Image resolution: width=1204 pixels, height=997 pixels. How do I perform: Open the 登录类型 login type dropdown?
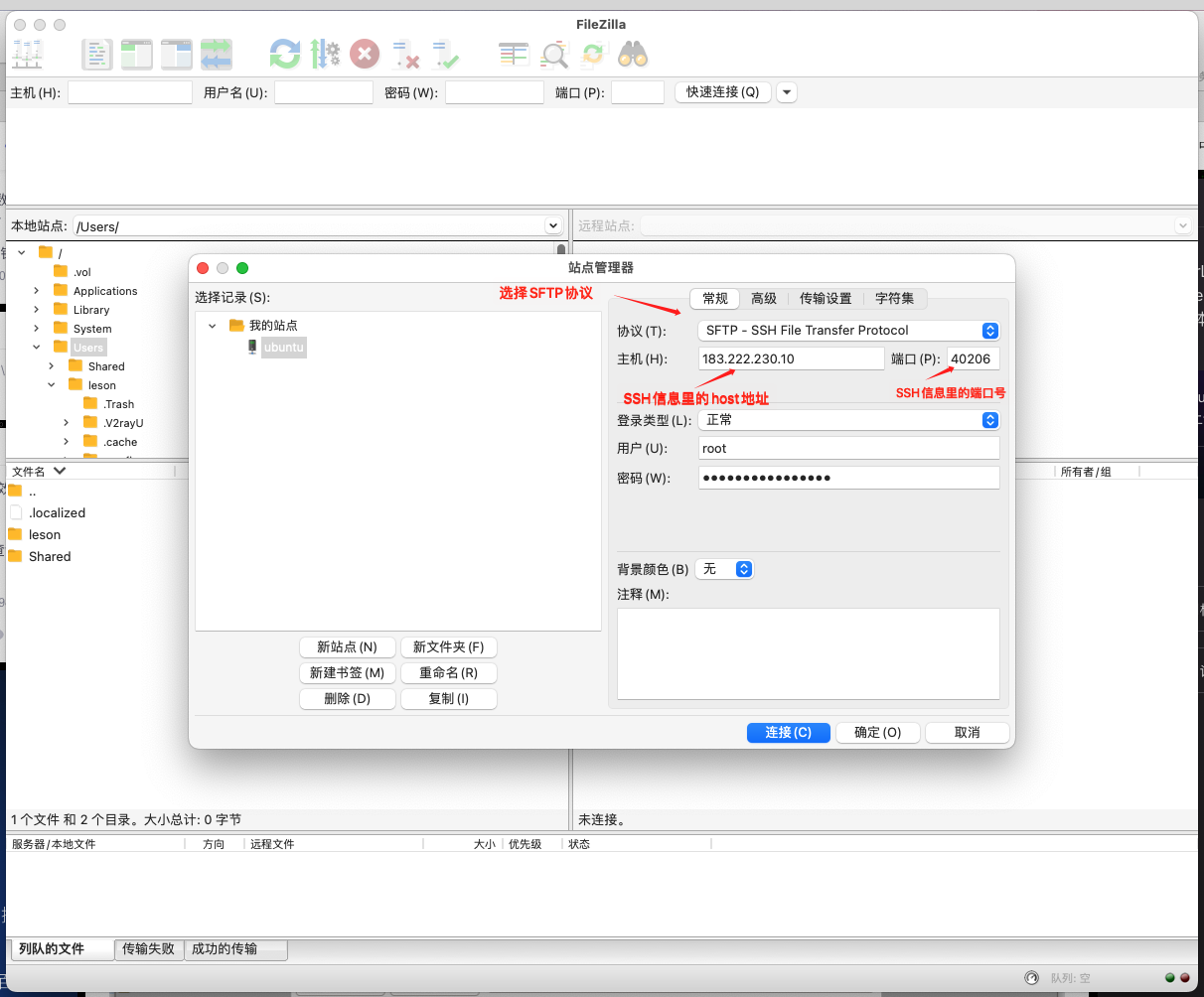point(849,420)
